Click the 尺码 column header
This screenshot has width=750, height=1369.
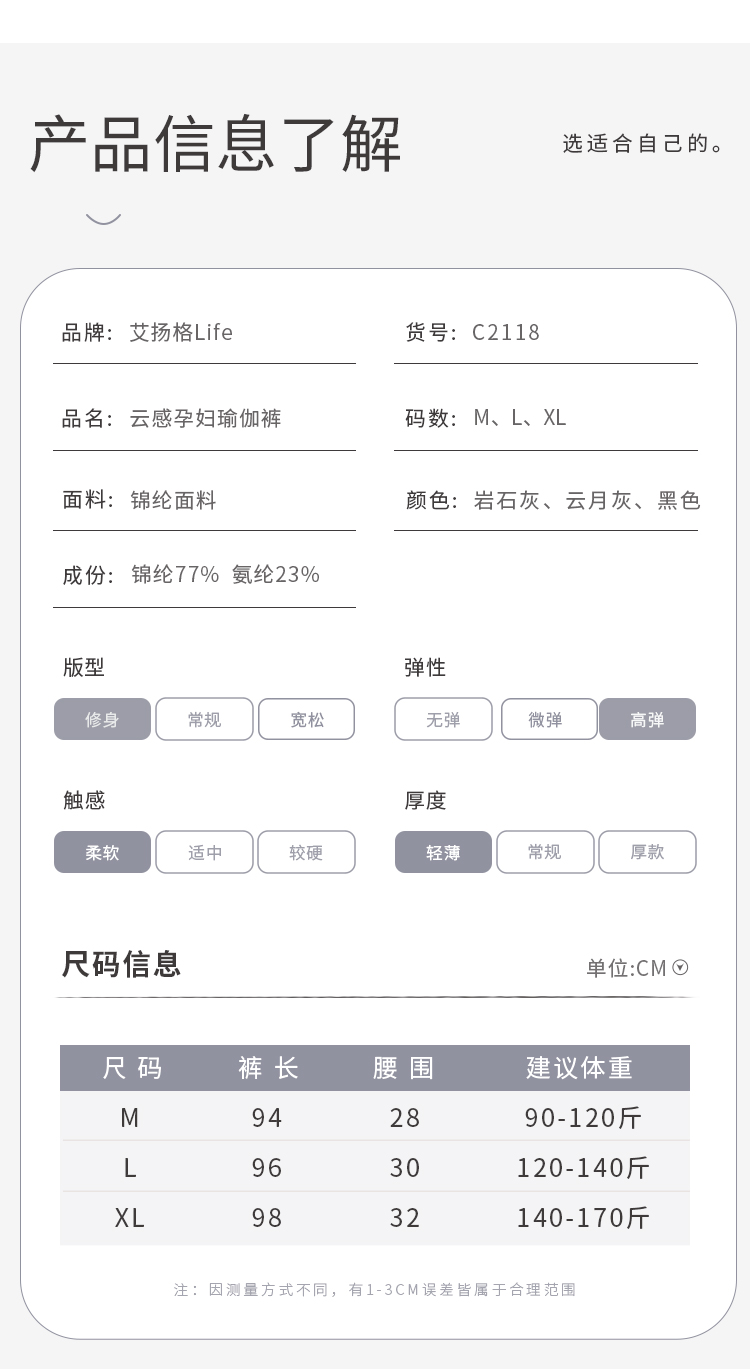132,1068
